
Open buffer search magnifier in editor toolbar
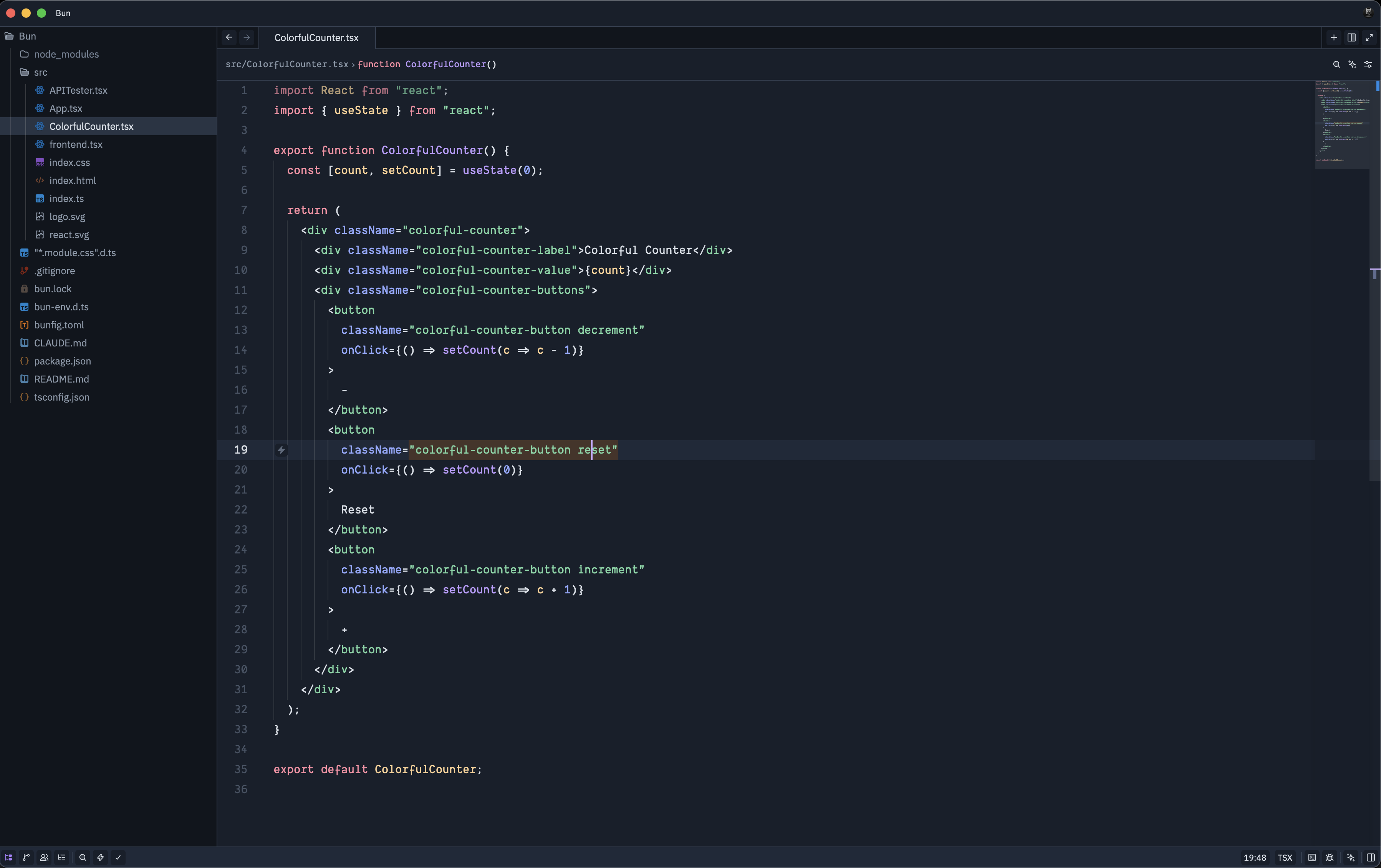tap(1336, 64)
